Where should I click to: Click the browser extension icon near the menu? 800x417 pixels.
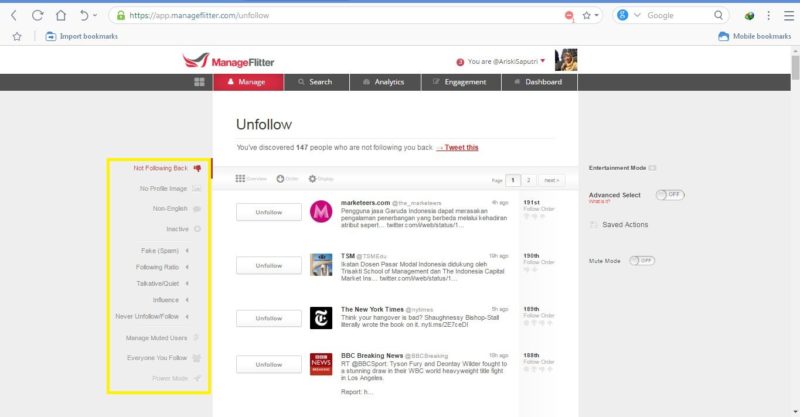click(749, 16)
